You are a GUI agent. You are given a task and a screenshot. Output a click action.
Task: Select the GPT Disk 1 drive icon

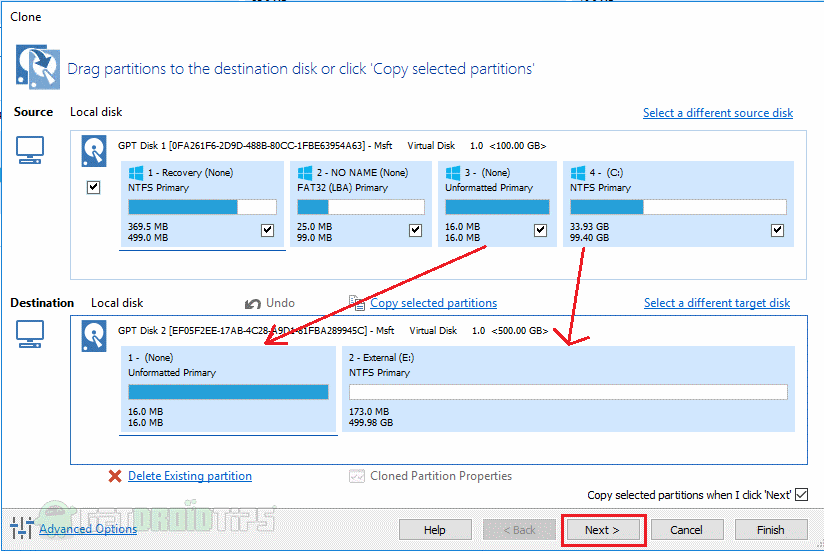click(x=94, y=151)
